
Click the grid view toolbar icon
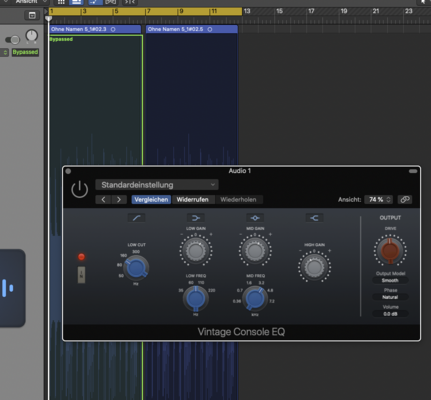[61, 2]
